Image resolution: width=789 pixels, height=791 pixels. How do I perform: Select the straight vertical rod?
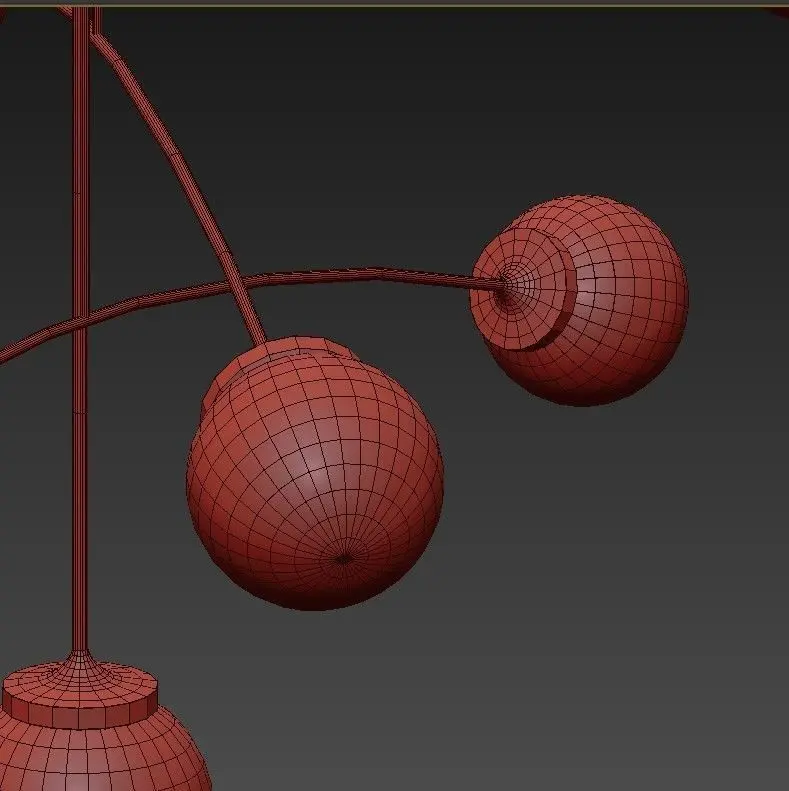pyautogui.click(x=80, y=328)
